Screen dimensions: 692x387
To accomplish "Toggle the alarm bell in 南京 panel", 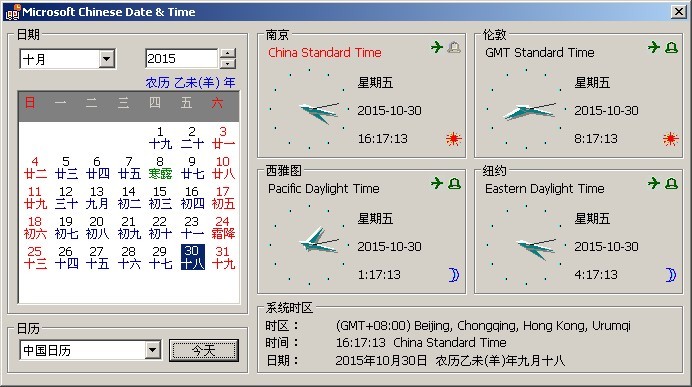I will pos(455,47).
